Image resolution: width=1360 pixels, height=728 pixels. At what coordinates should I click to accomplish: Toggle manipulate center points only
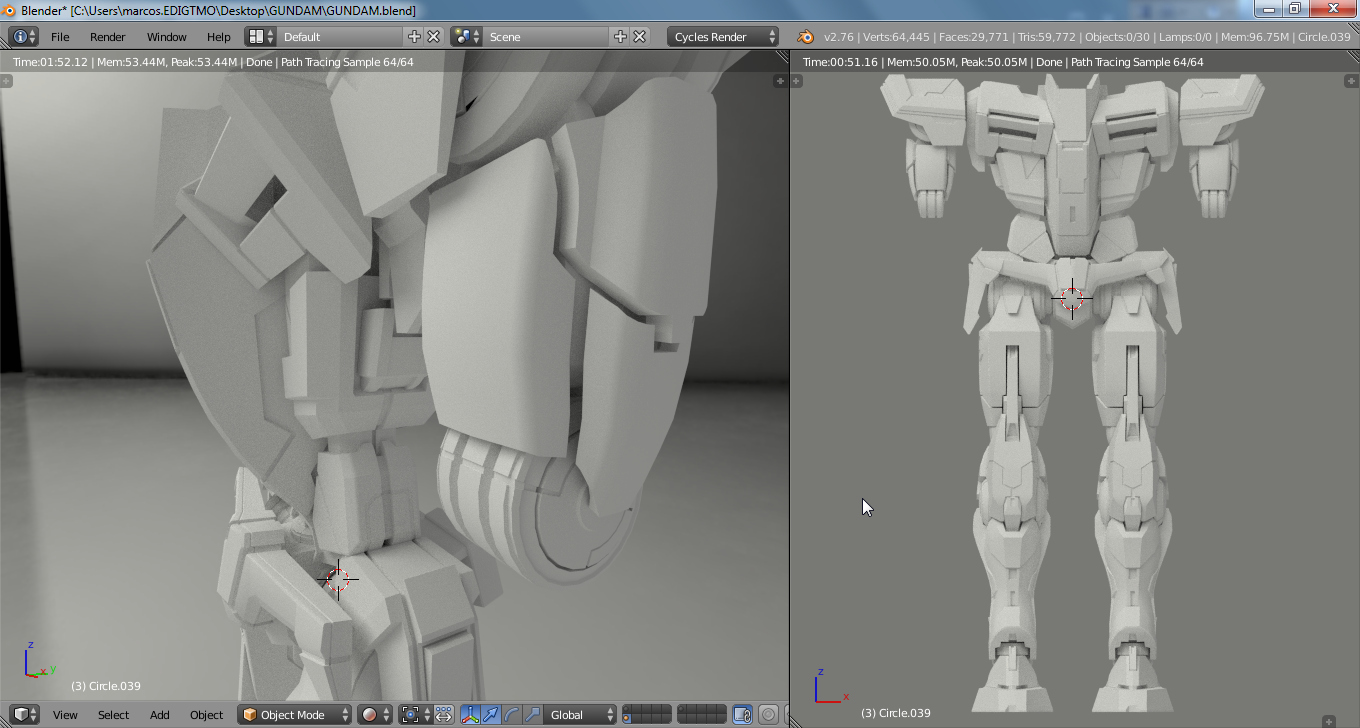click(443, 715)
